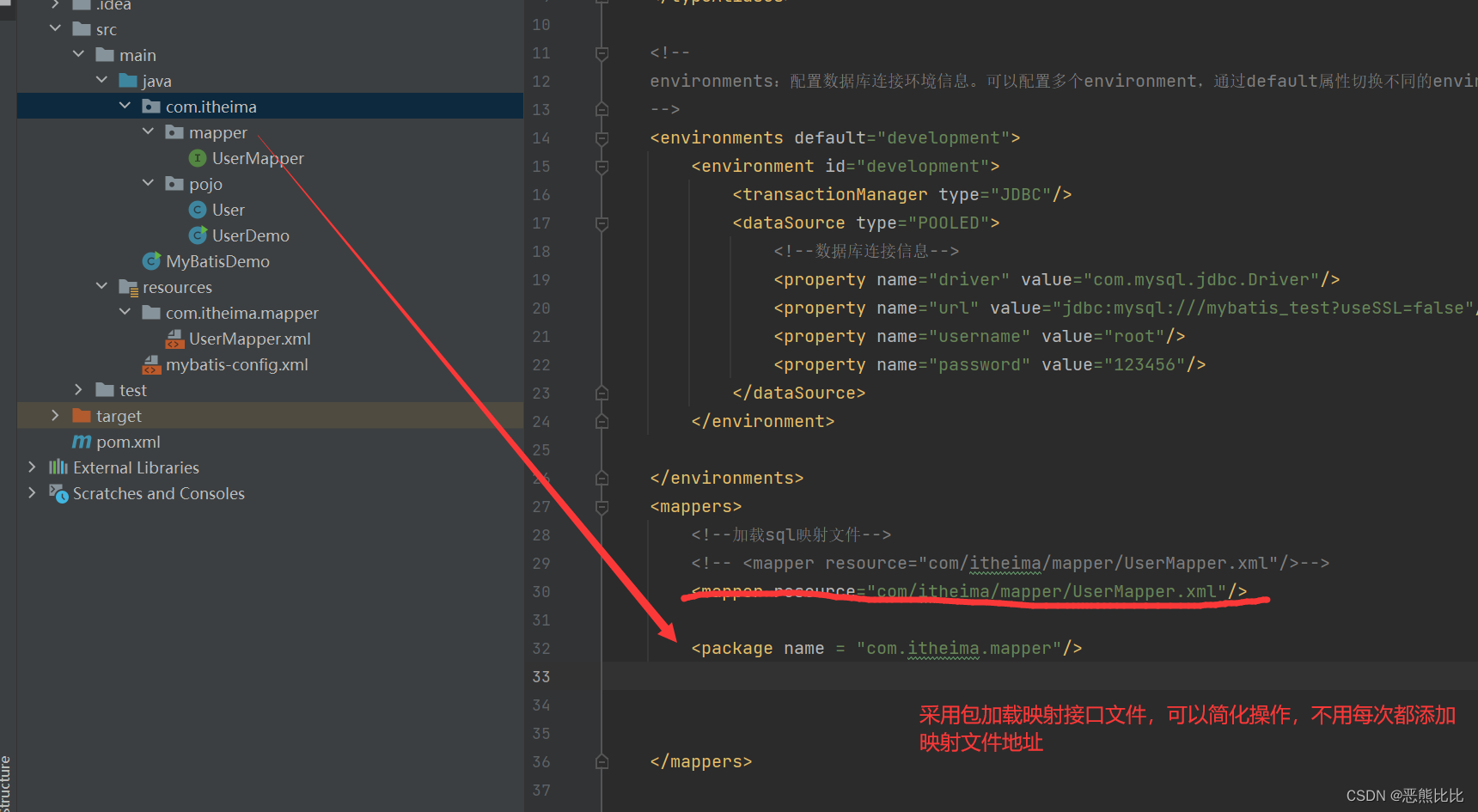
Task: Collapse the com.itheima.mapper resource folder chevron
Action: [x=125, y=313]
